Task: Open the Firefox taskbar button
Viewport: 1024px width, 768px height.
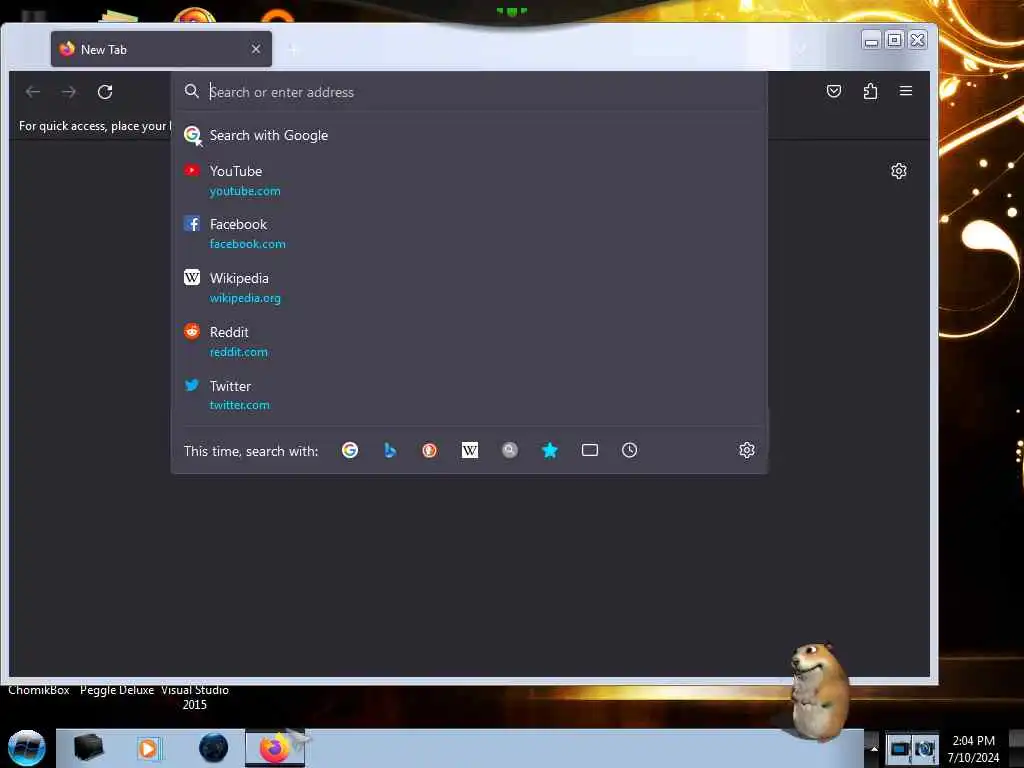Action: [275, 748]
